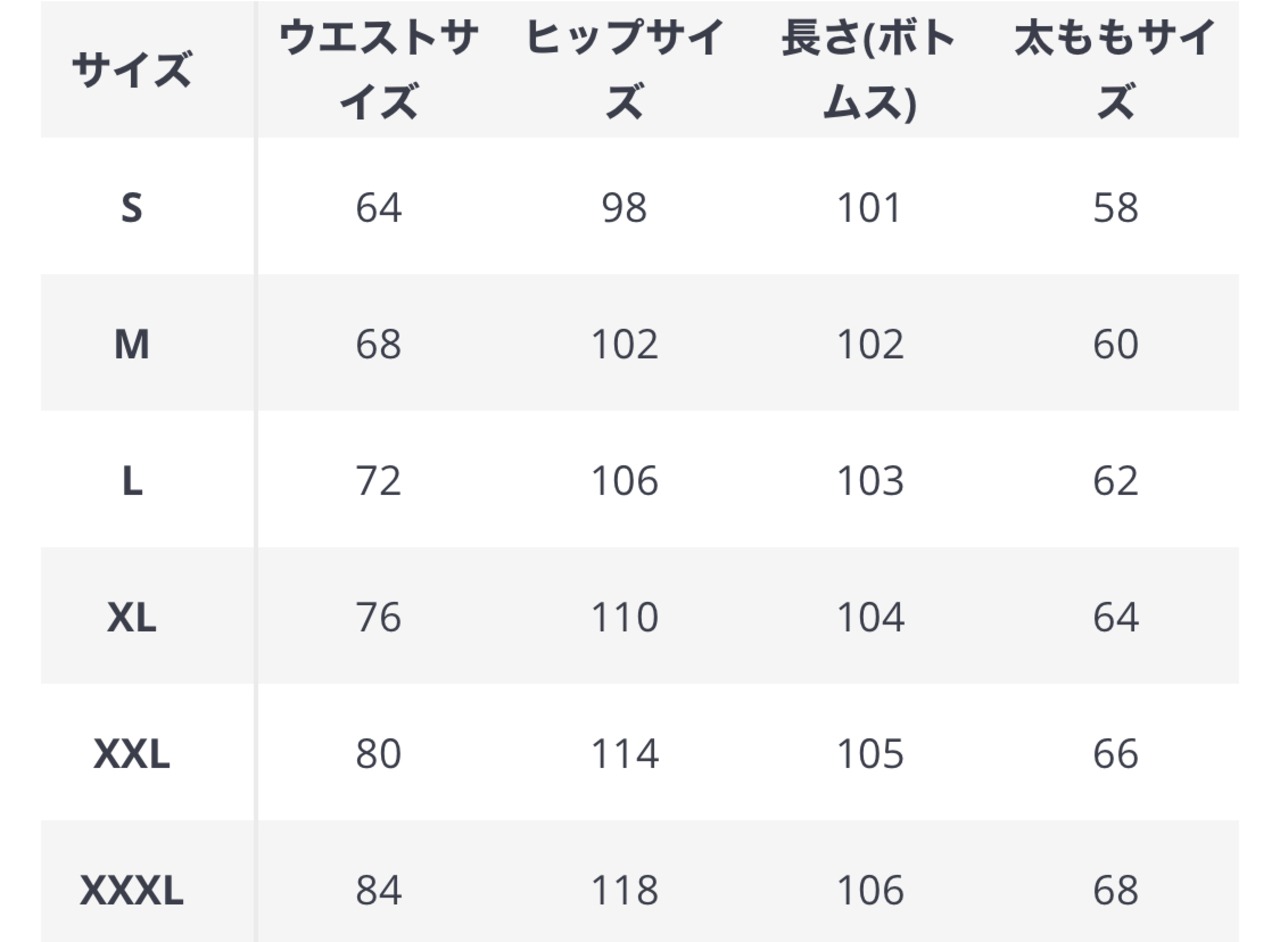This screenshot has width=1280, height=942.
Task: Click hip value 114 in XXL row
Action: (624, 754)
